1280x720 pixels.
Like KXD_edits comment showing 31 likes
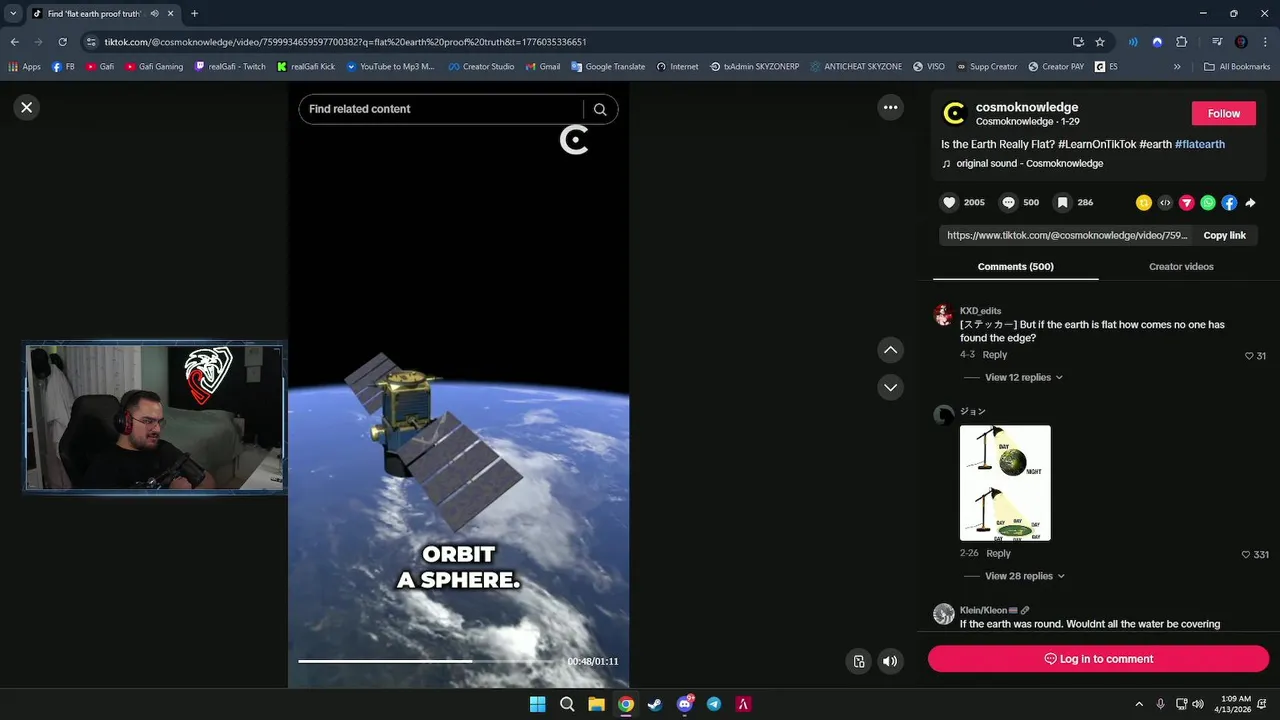click(x=1249, y=356)
